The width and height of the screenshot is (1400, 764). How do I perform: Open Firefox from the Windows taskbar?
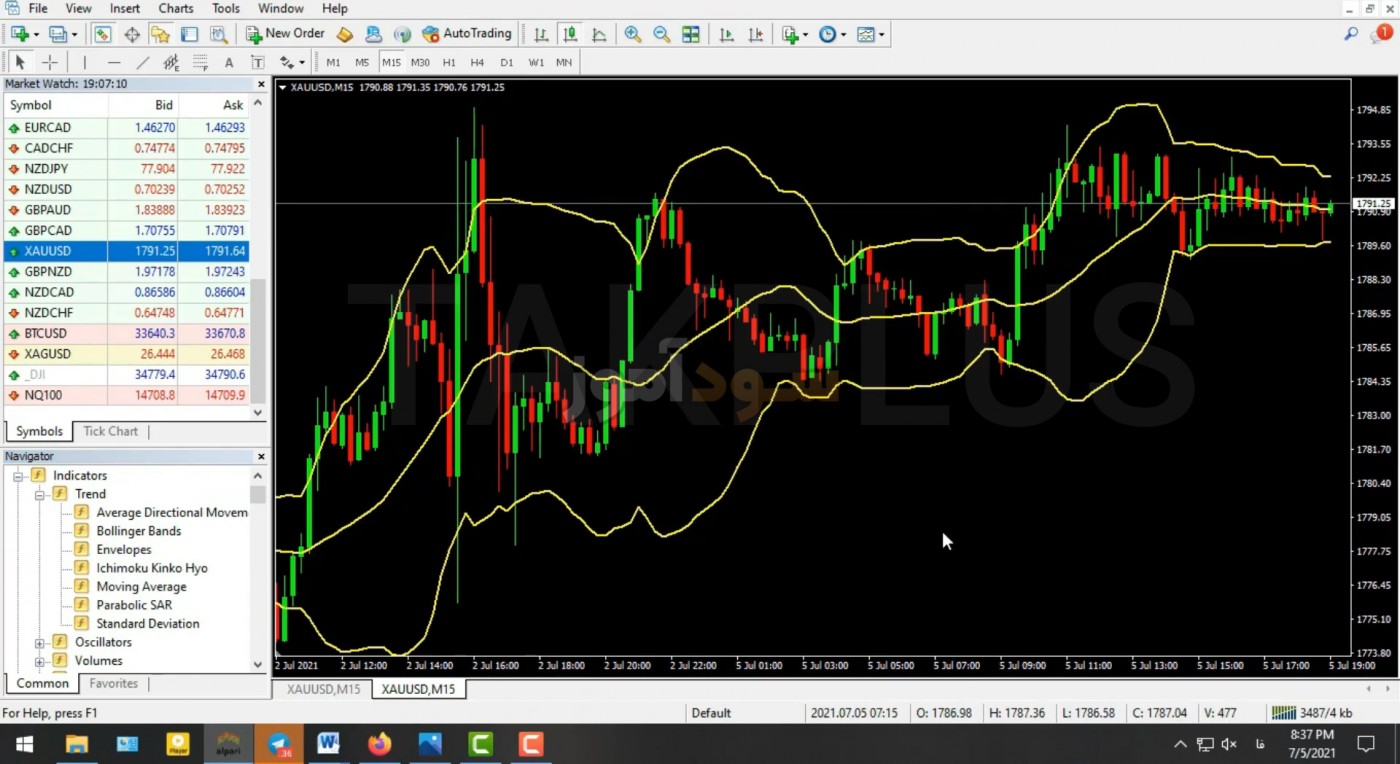tap(380, 744)
